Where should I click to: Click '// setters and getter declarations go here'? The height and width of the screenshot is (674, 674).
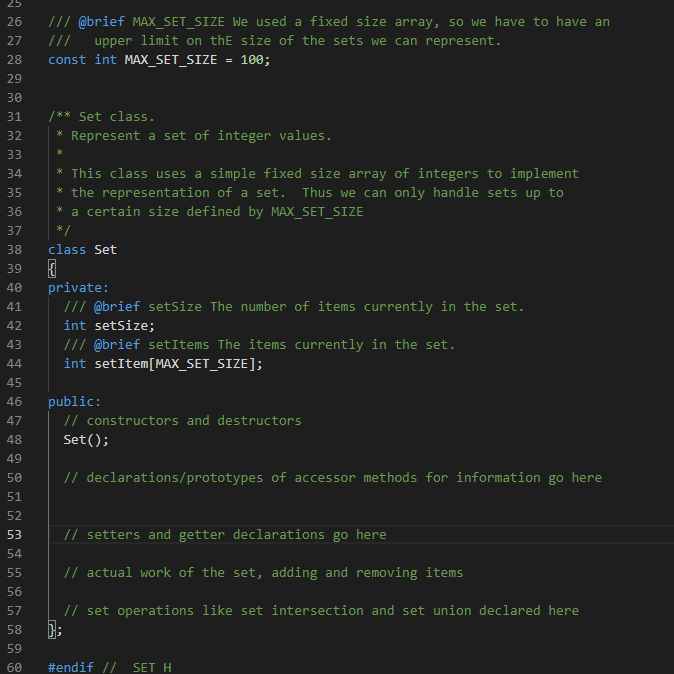225,534
